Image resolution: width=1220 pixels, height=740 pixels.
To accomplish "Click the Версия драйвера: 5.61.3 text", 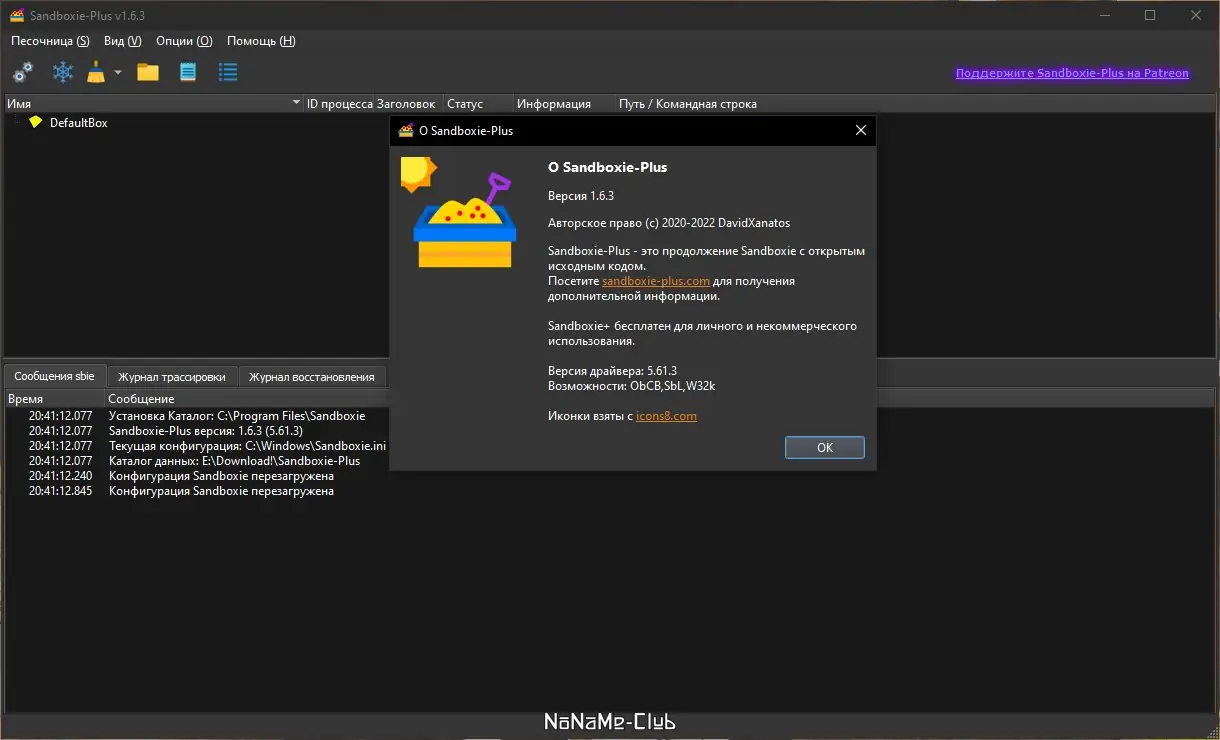I will 612,371.
